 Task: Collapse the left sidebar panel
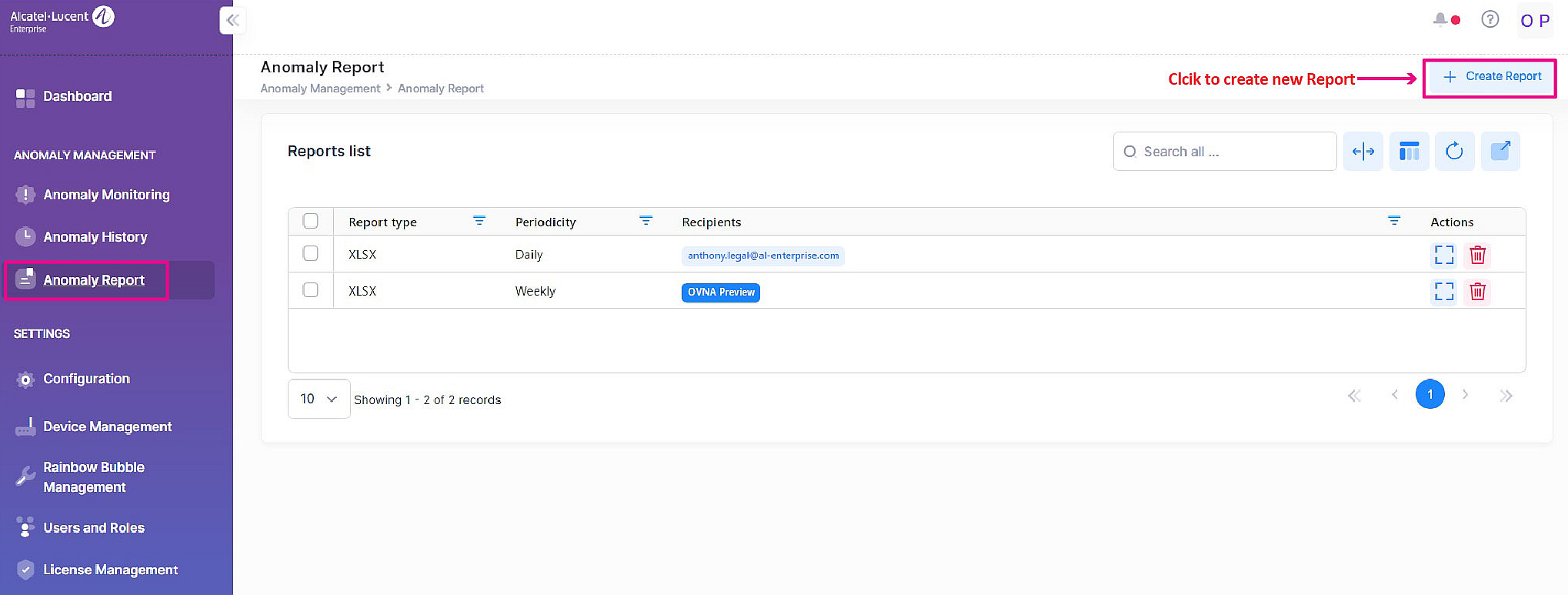232,20
